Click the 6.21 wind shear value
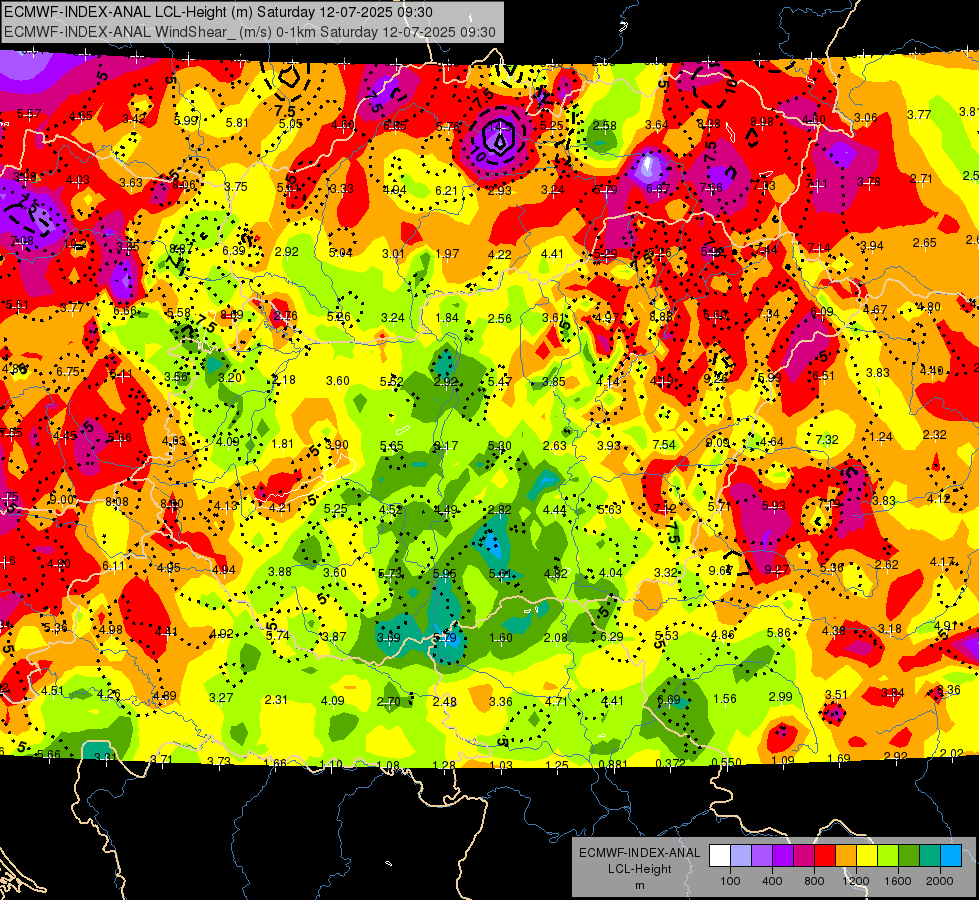 click(x=446, y=190)
